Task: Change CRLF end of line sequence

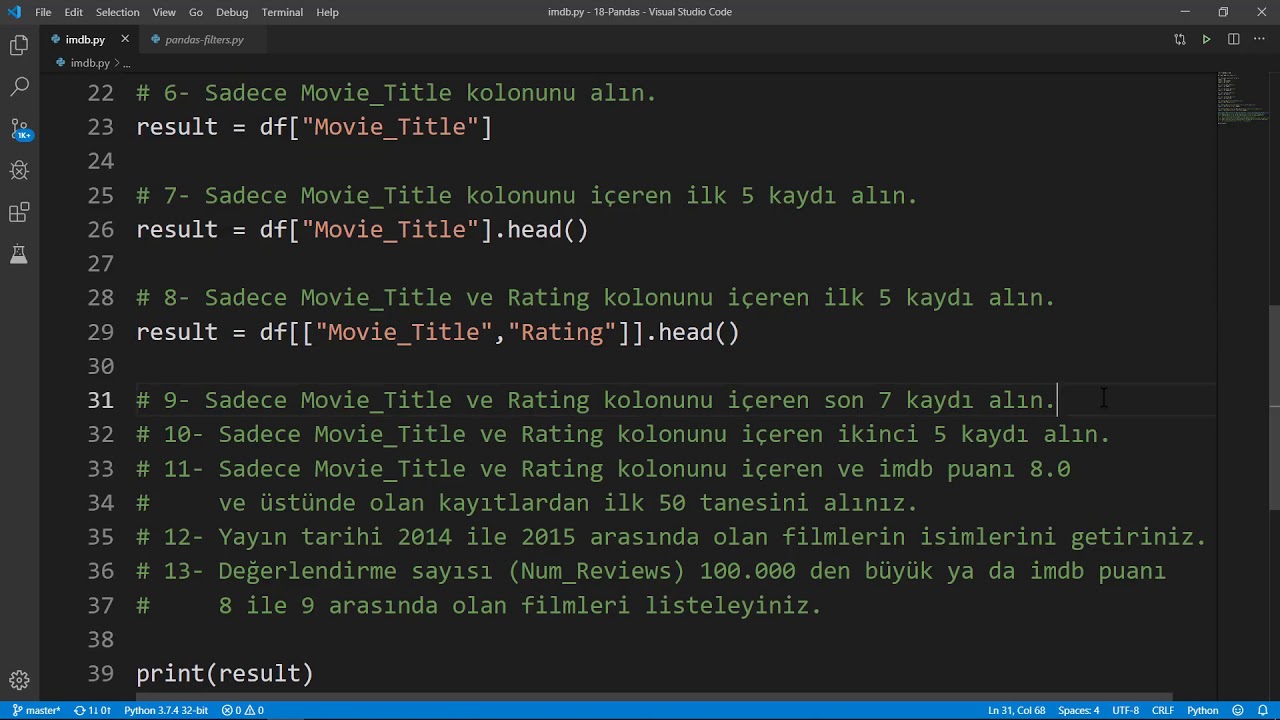Action: click(x=1163, y=710)
